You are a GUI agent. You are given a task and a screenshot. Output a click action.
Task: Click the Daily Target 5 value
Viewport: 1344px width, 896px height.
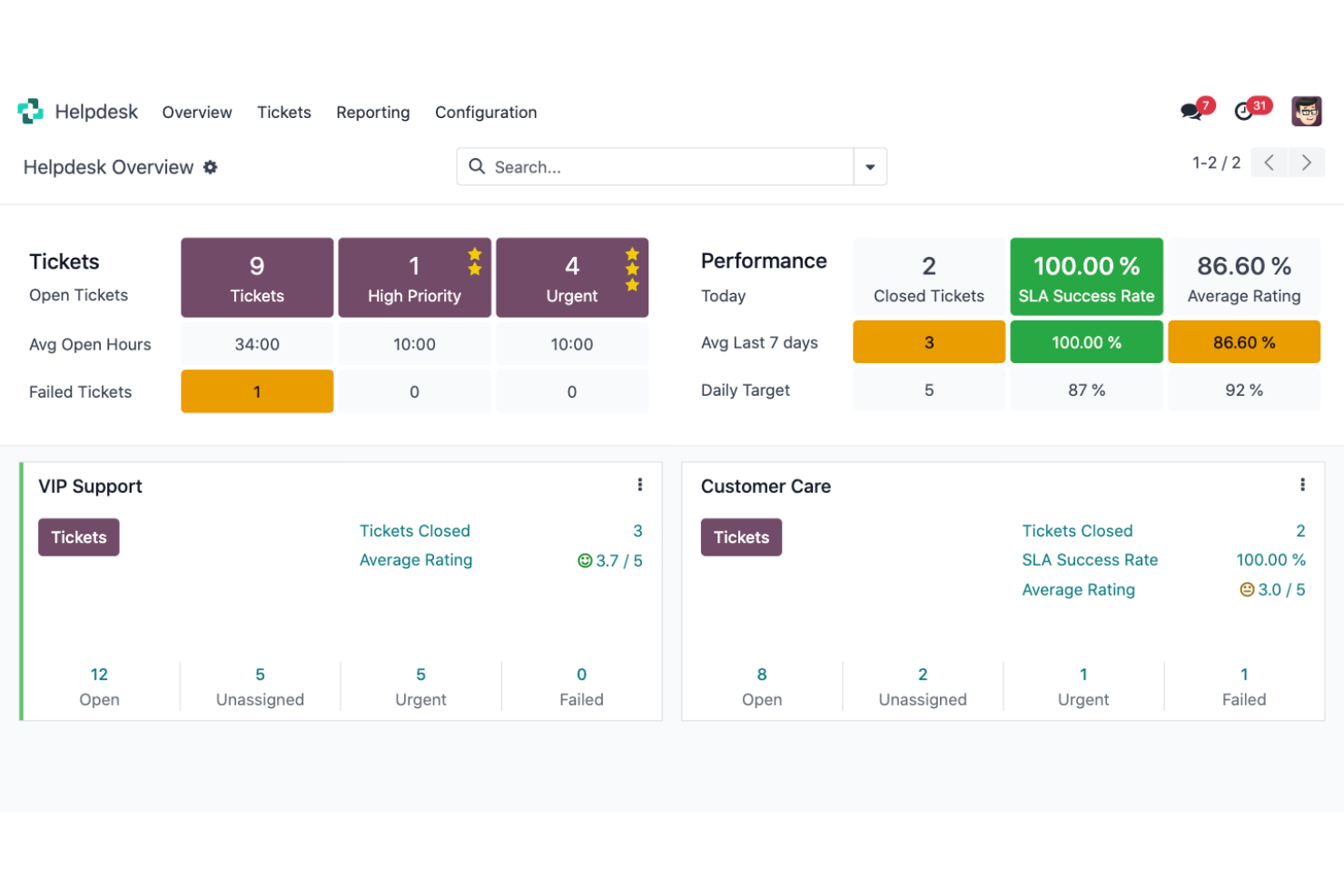929,390
